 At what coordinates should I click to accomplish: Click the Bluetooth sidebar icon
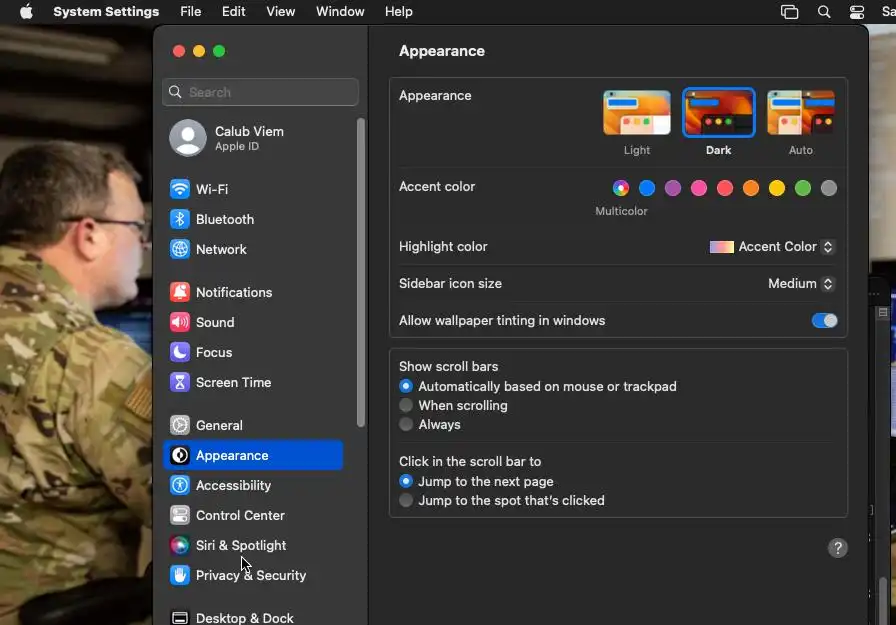179,219
